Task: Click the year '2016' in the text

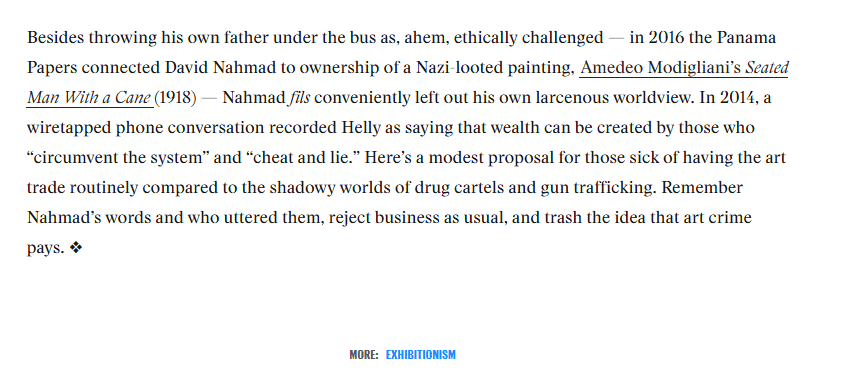Action: point(666,38)
